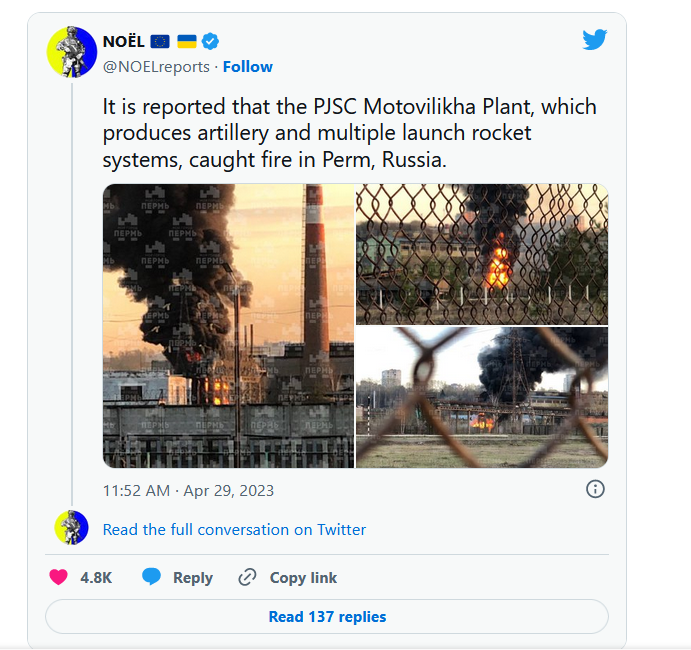Screen dimensions: 691x650
Task: Click the chain link copy icon
Action: pos(247,577)
